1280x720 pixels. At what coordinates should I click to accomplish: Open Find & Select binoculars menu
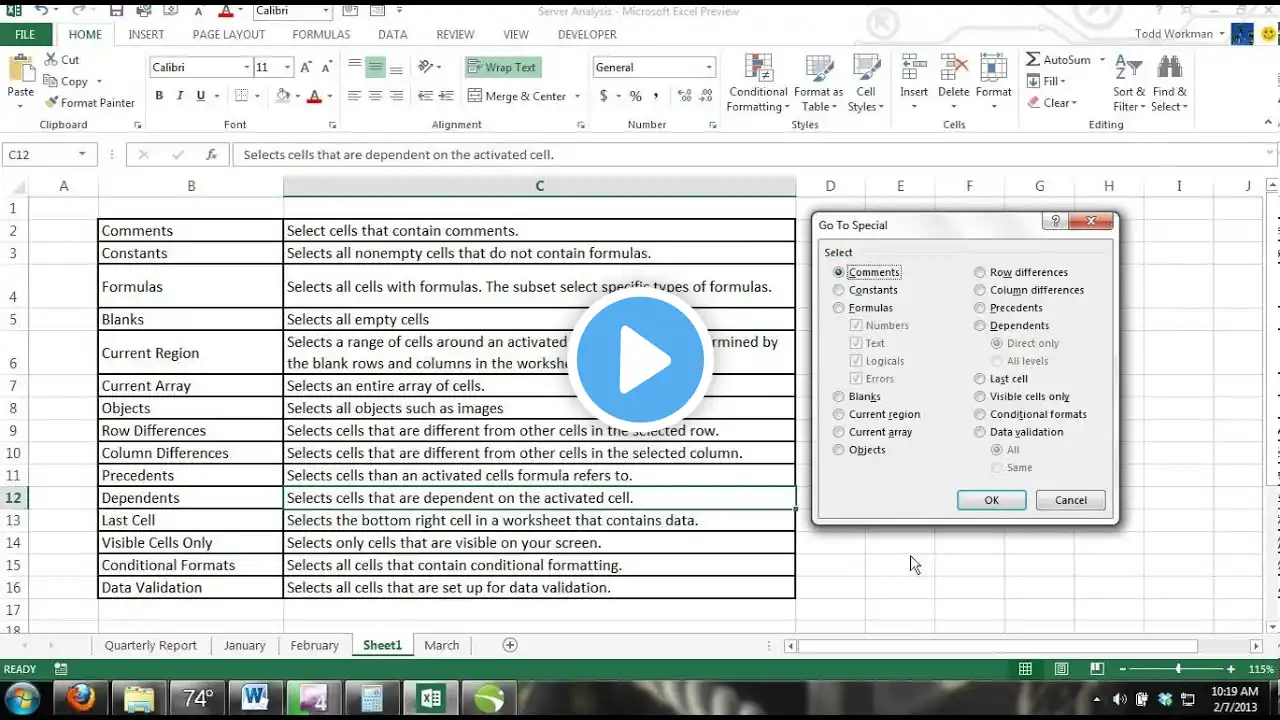[1169, 82]
